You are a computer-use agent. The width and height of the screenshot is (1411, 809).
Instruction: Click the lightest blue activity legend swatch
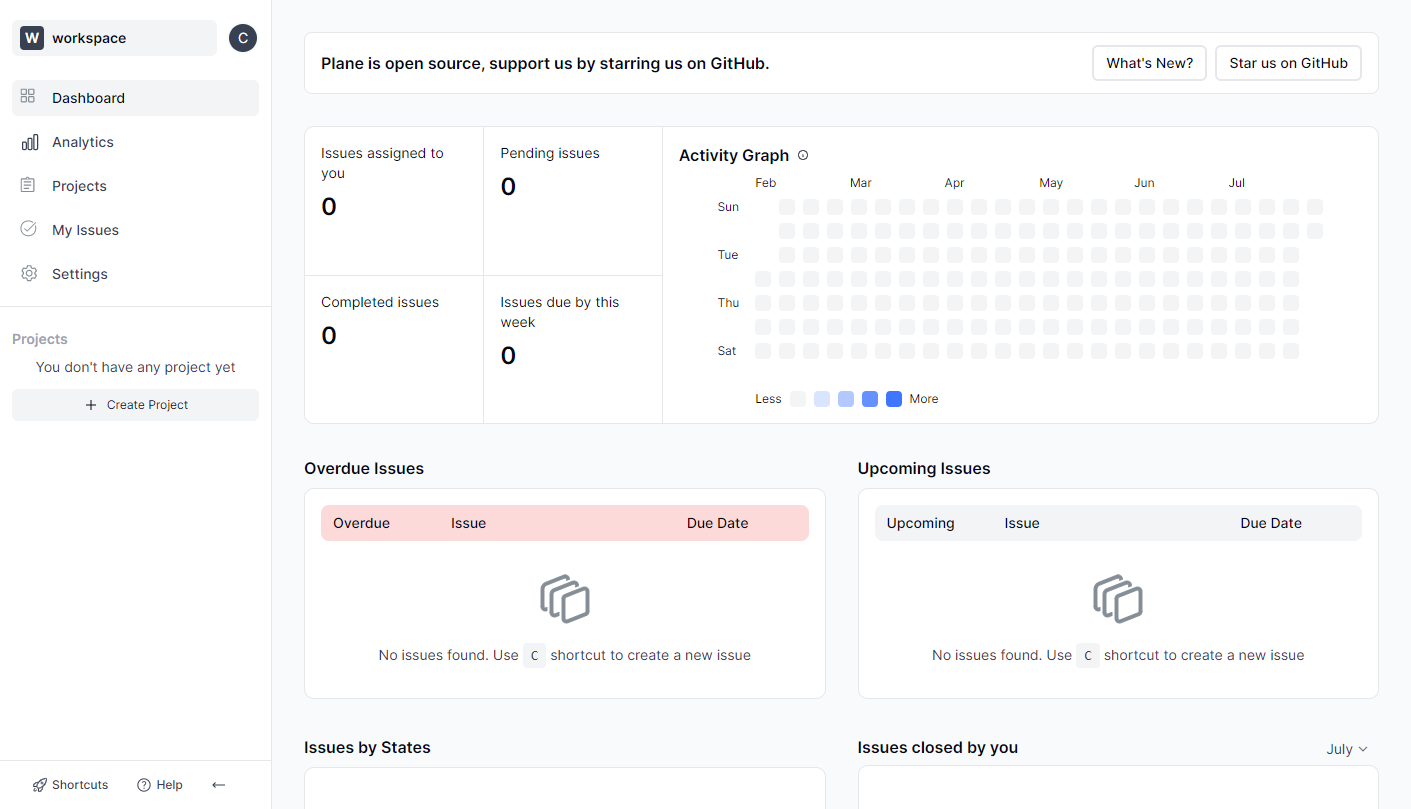(822, 399)
